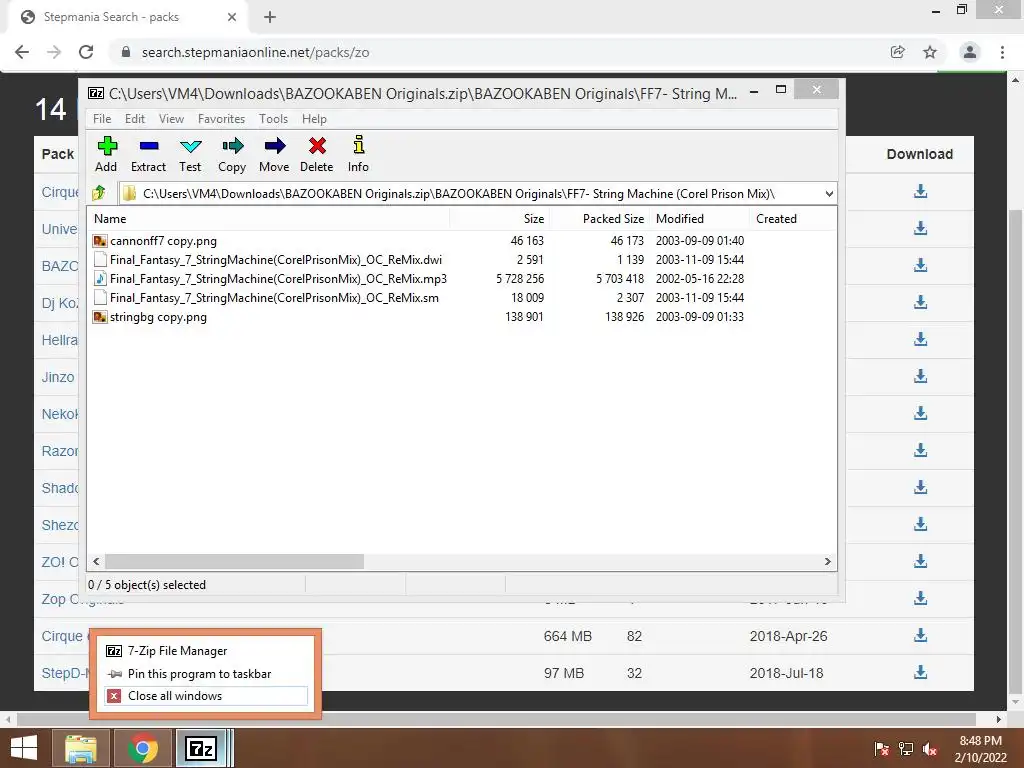Reload the Chrome page
The height and width of the screenshot is (768, 1024).
click(86, 52)
